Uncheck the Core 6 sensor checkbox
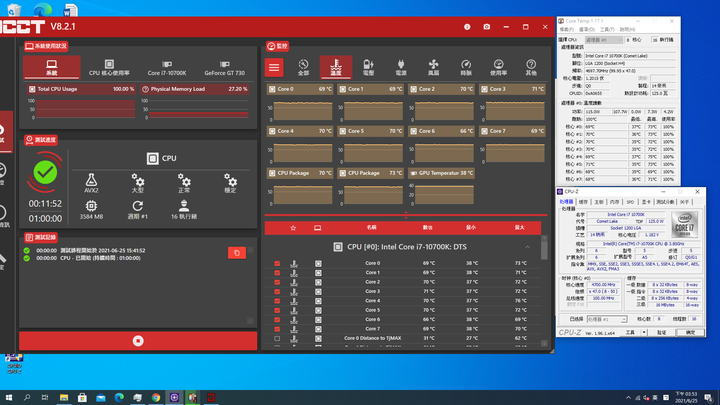720x405 pixels. [x=277, y=320]
